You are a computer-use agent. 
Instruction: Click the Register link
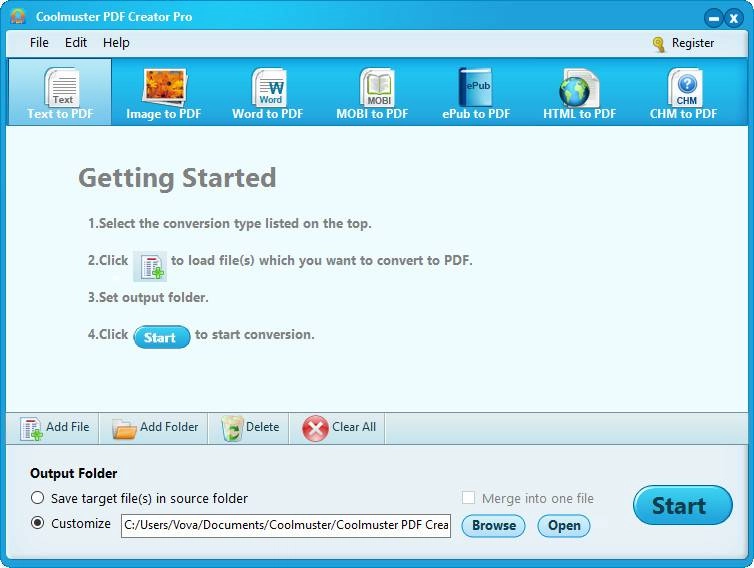click(x=692, y=43)
